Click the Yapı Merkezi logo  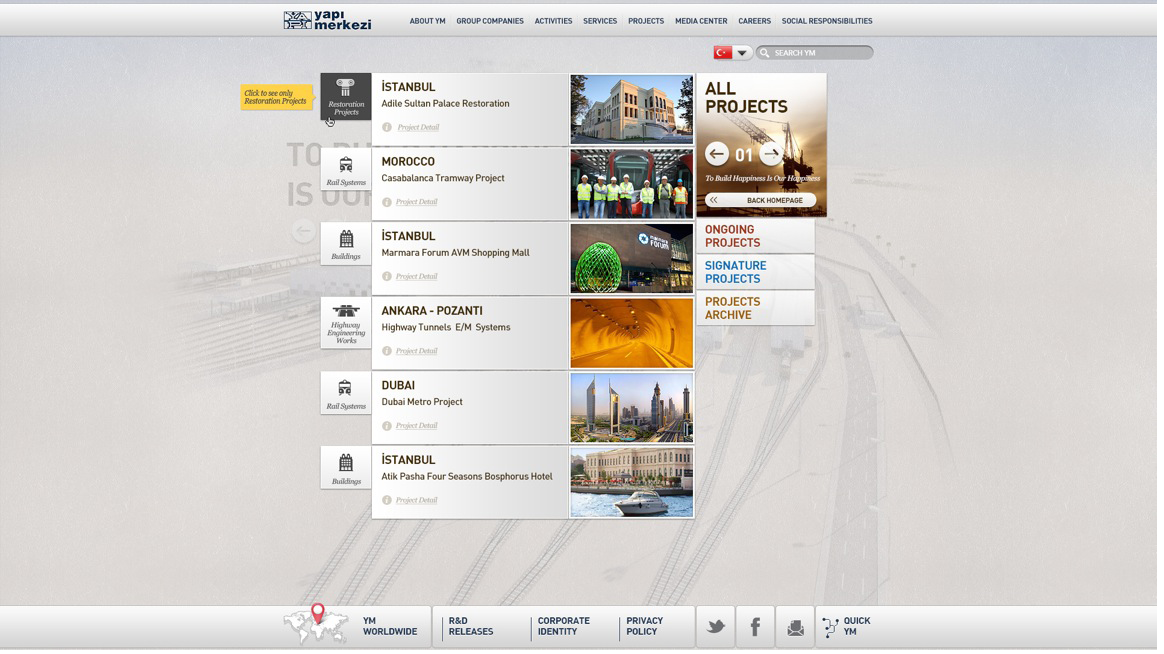[329, 20]
